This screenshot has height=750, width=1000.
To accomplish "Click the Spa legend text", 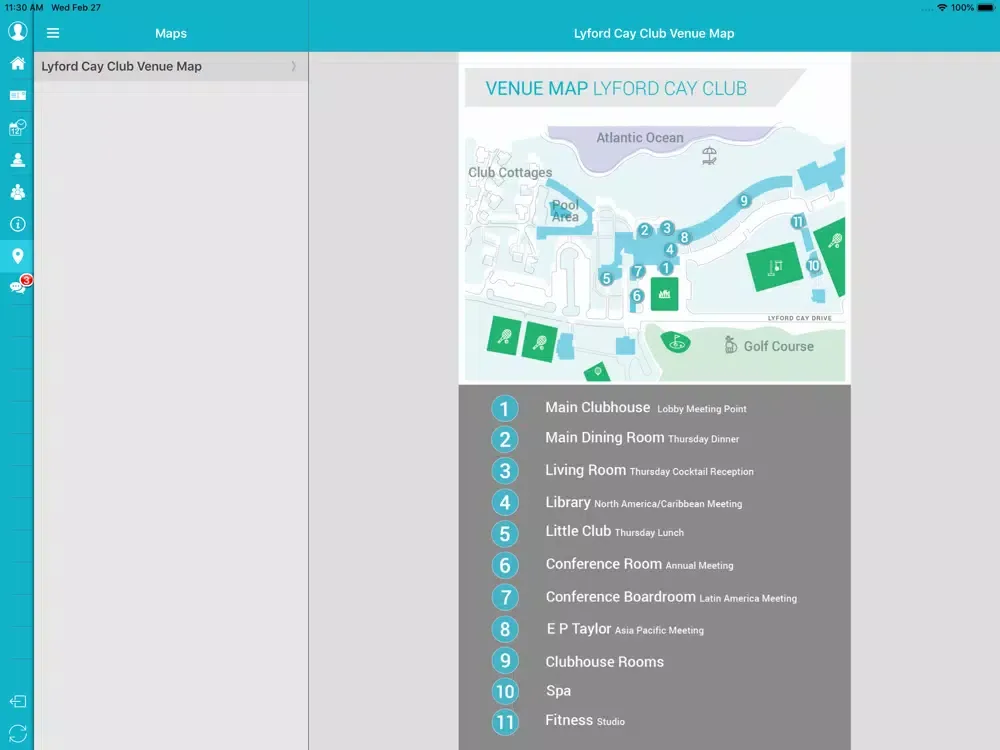I will [558, 691].
